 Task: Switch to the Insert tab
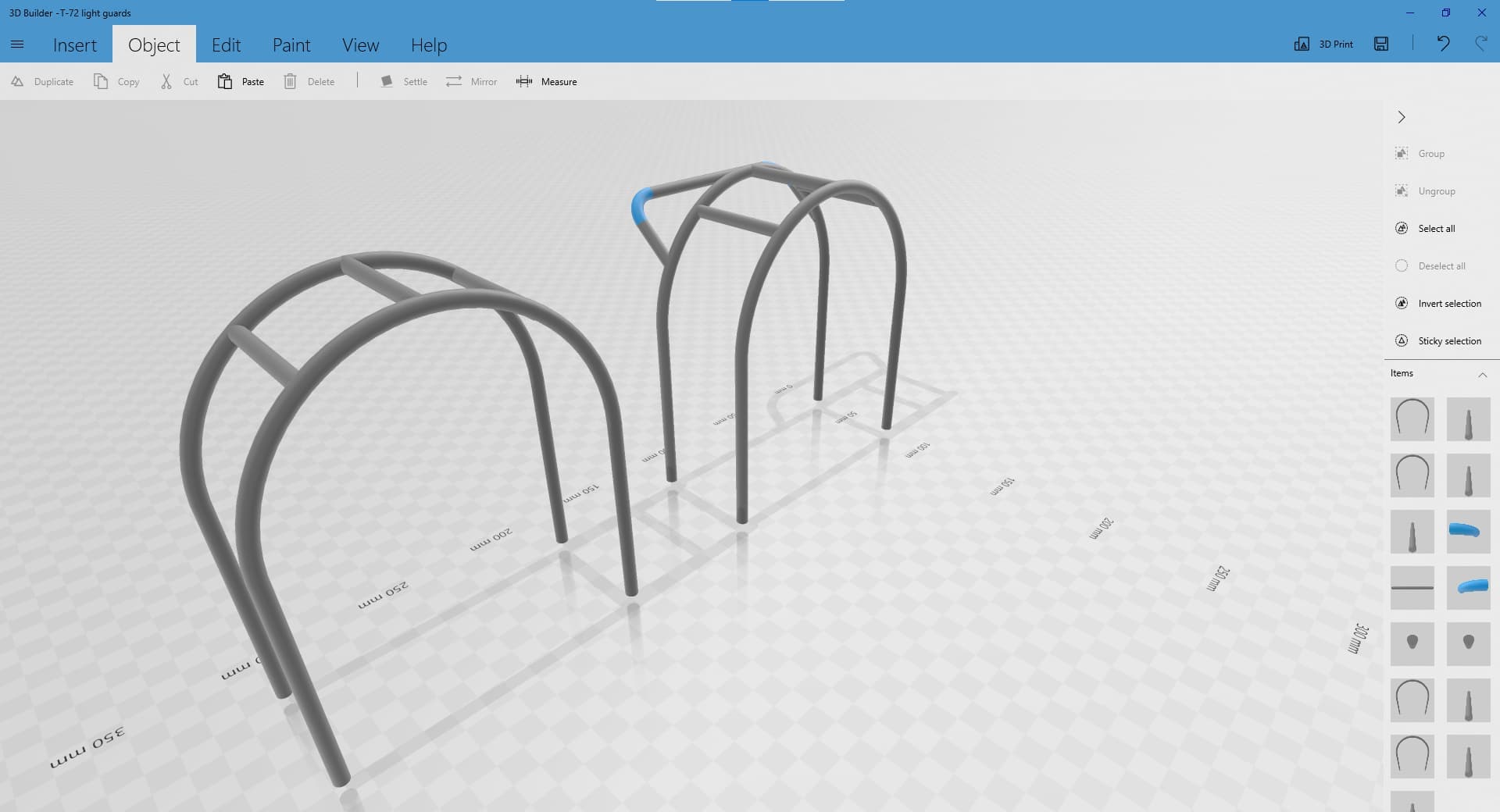click(75, 45)
